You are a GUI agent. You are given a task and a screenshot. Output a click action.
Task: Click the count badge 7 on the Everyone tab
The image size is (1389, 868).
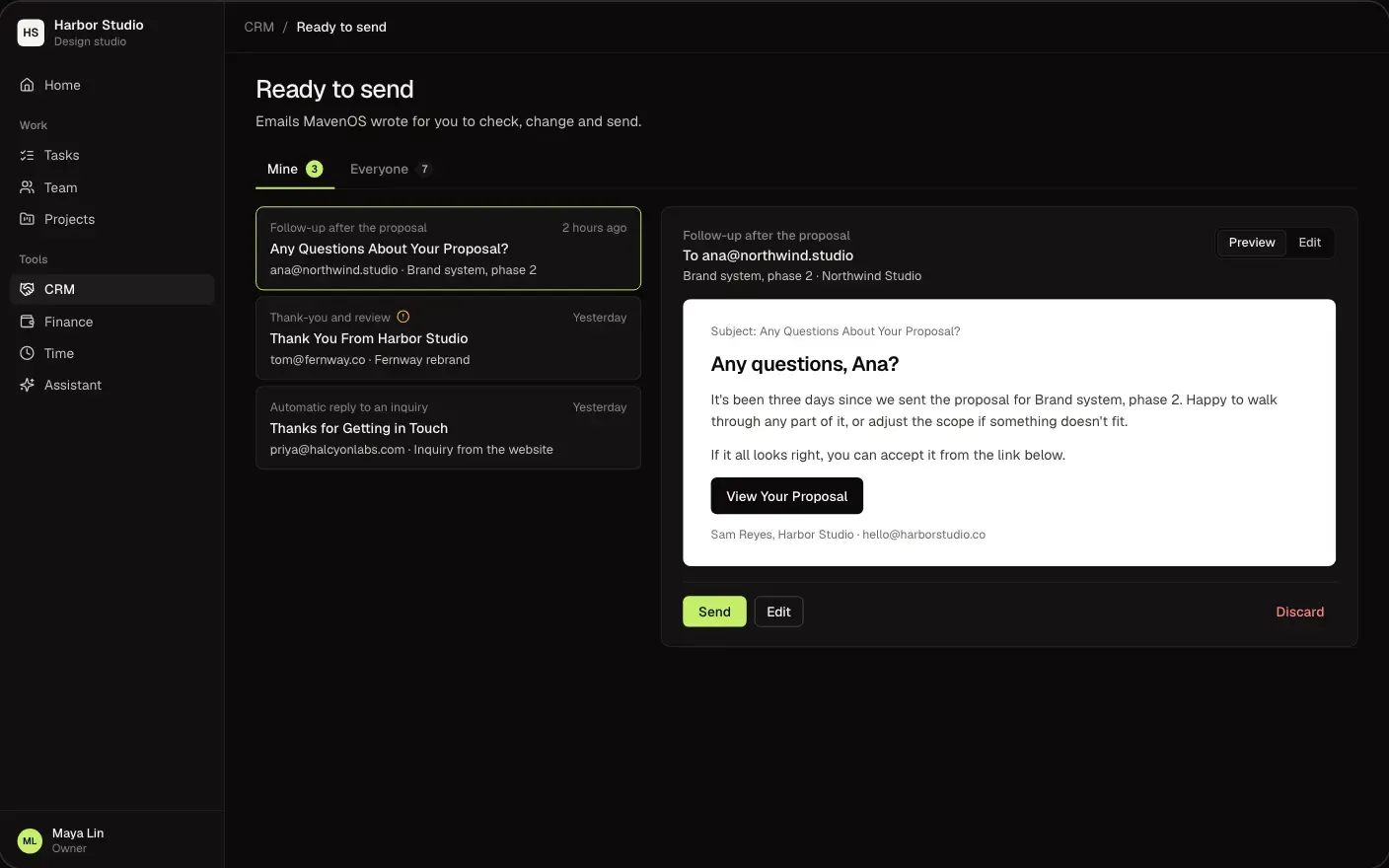424,169
